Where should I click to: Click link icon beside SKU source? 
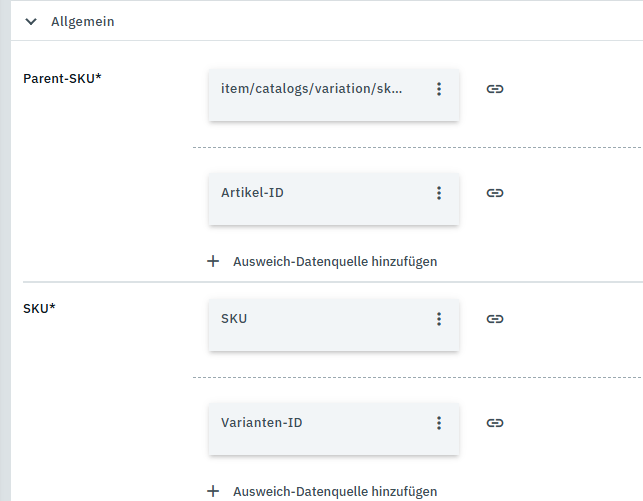pos(494,319)
